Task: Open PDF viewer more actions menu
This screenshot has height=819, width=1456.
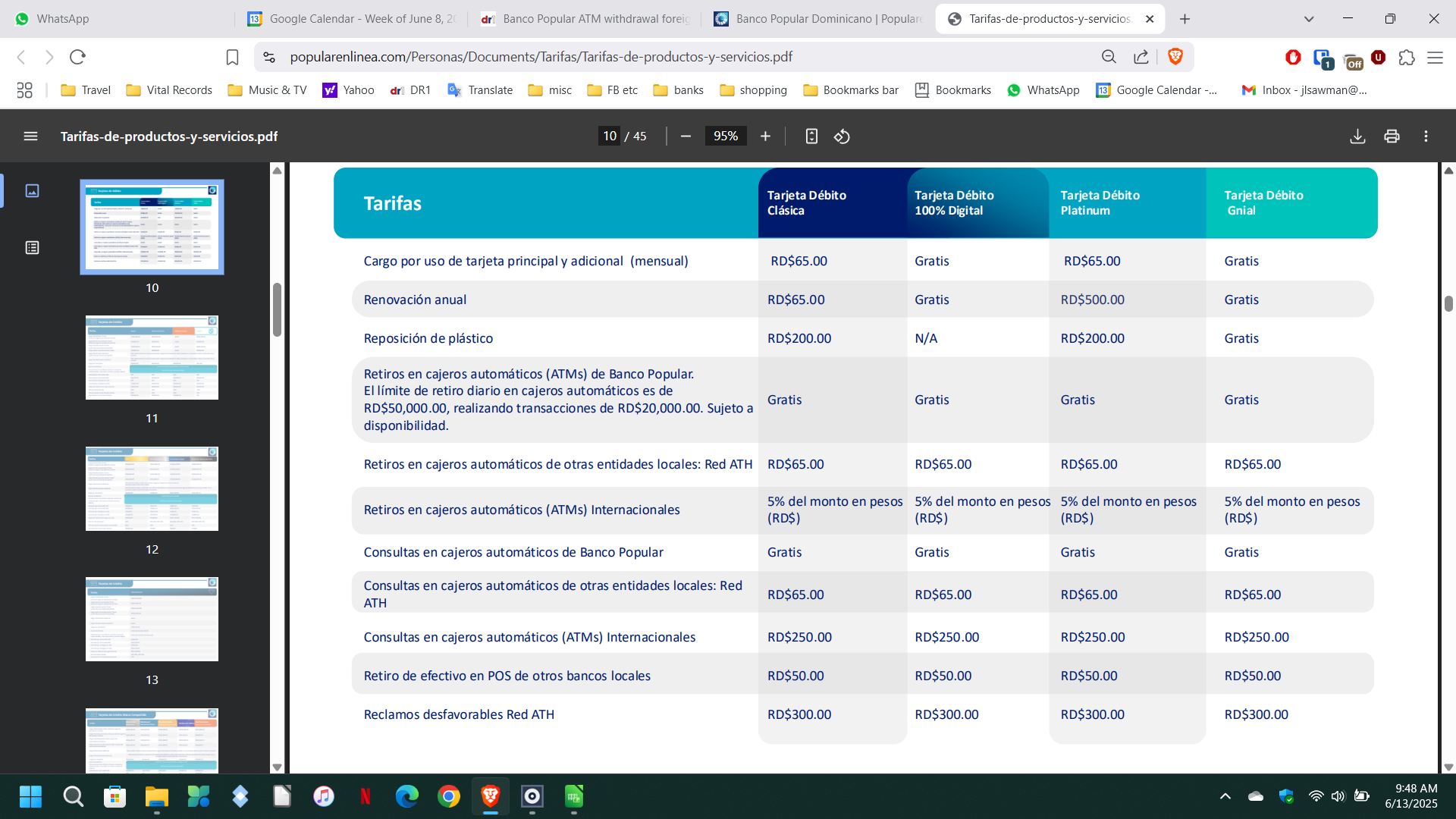Action: pos(1426,136)
